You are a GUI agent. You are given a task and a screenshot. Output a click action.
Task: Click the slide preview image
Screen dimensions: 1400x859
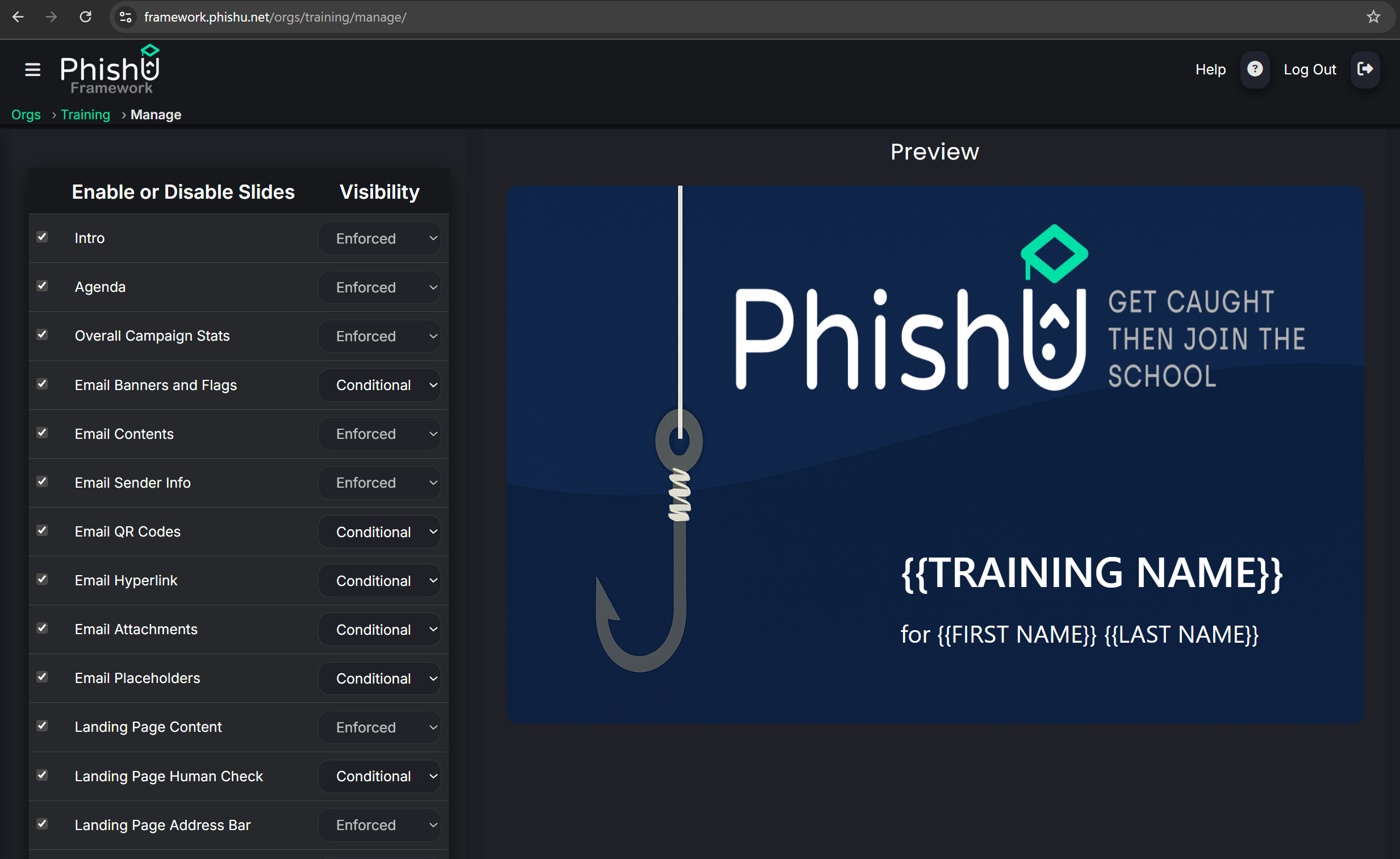coord(935,455)
